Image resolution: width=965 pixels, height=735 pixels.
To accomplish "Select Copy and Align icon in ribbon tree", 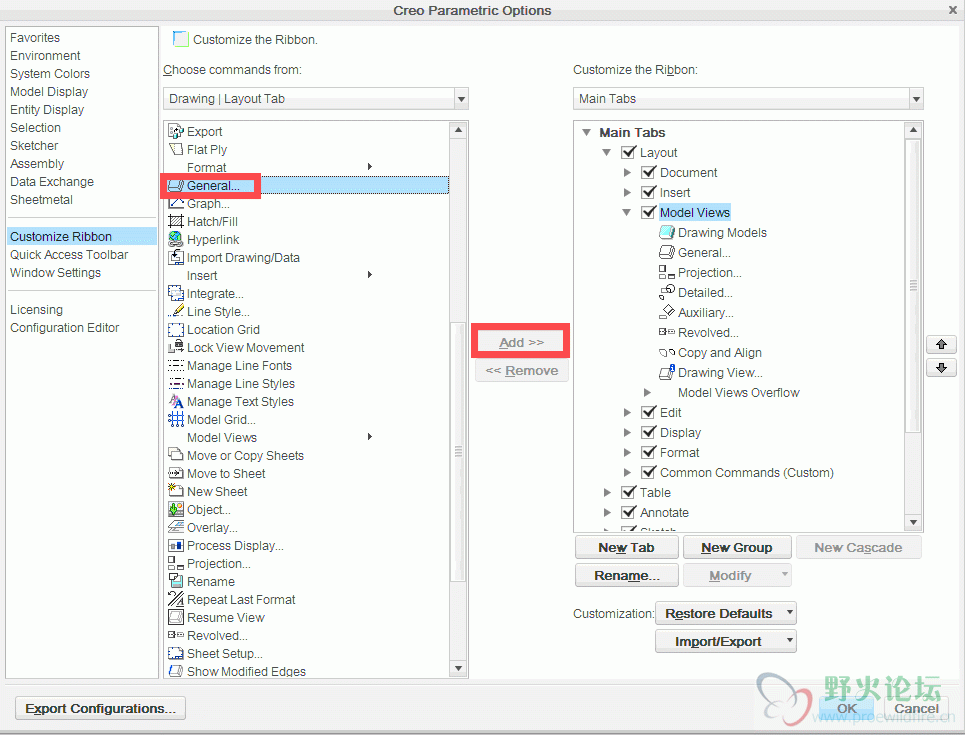I will [x=667, y=353].
